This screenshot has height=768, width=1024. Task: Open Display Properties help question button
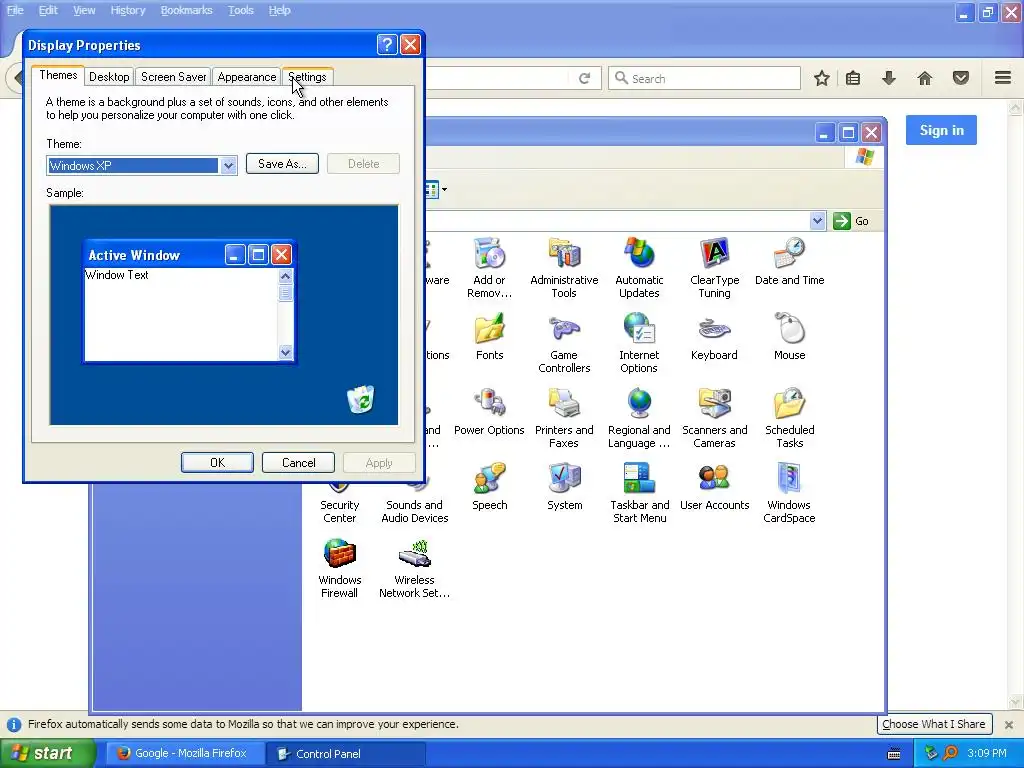click(387, 44)
